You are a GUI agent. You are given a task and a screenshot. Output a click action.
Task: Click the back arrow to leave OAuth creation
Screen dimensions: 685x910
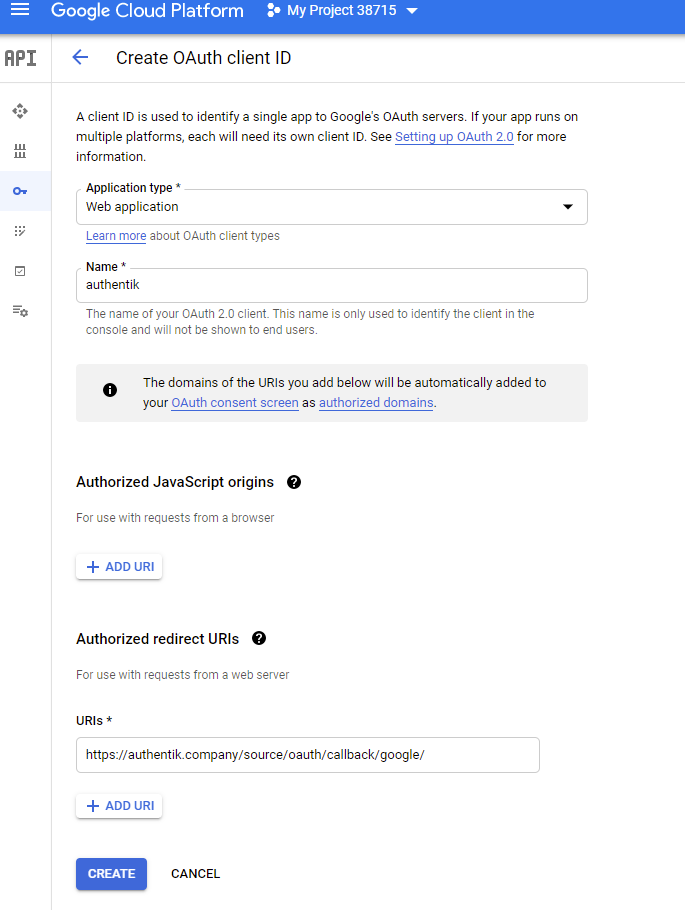coord(79,58)
